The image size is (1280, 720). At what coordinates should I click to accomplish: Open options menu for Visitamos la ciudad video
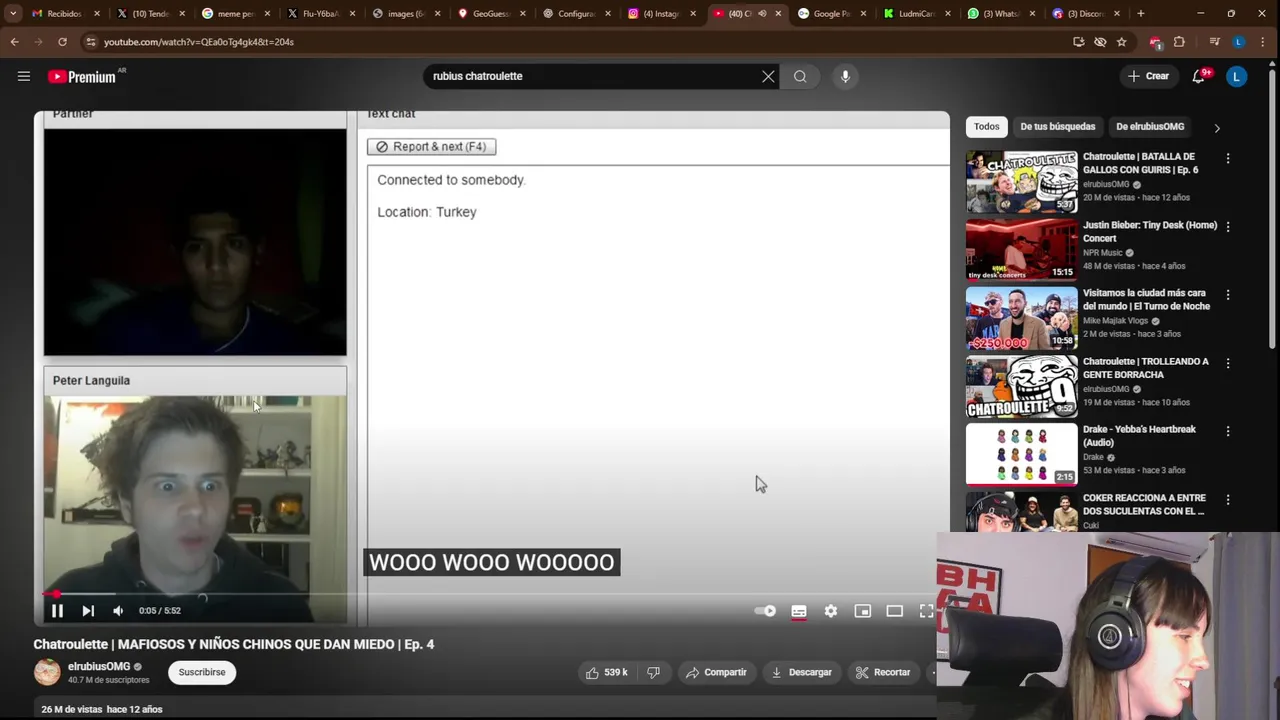tap(1228, 294)
